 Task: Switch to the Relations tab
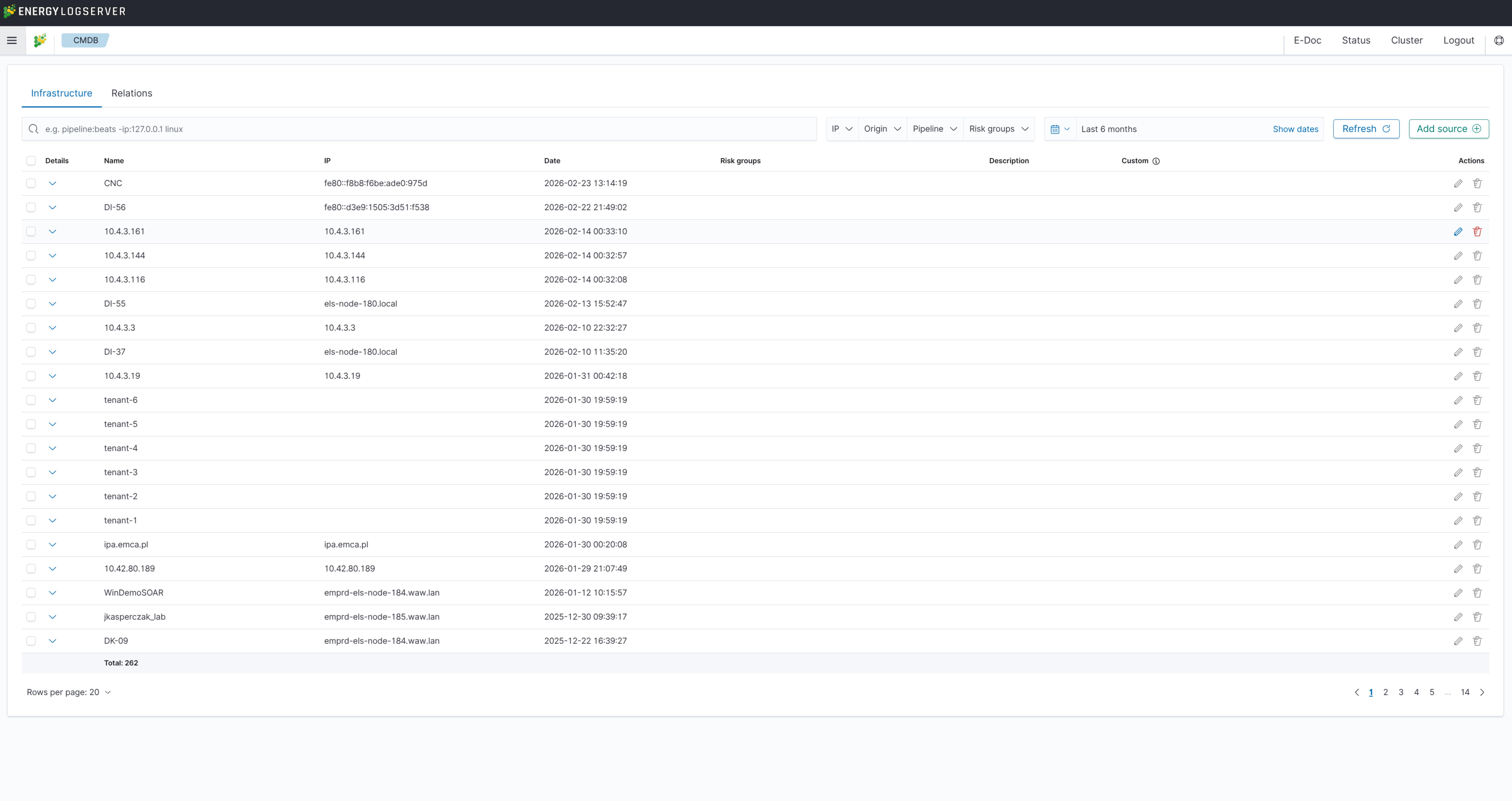132,93
